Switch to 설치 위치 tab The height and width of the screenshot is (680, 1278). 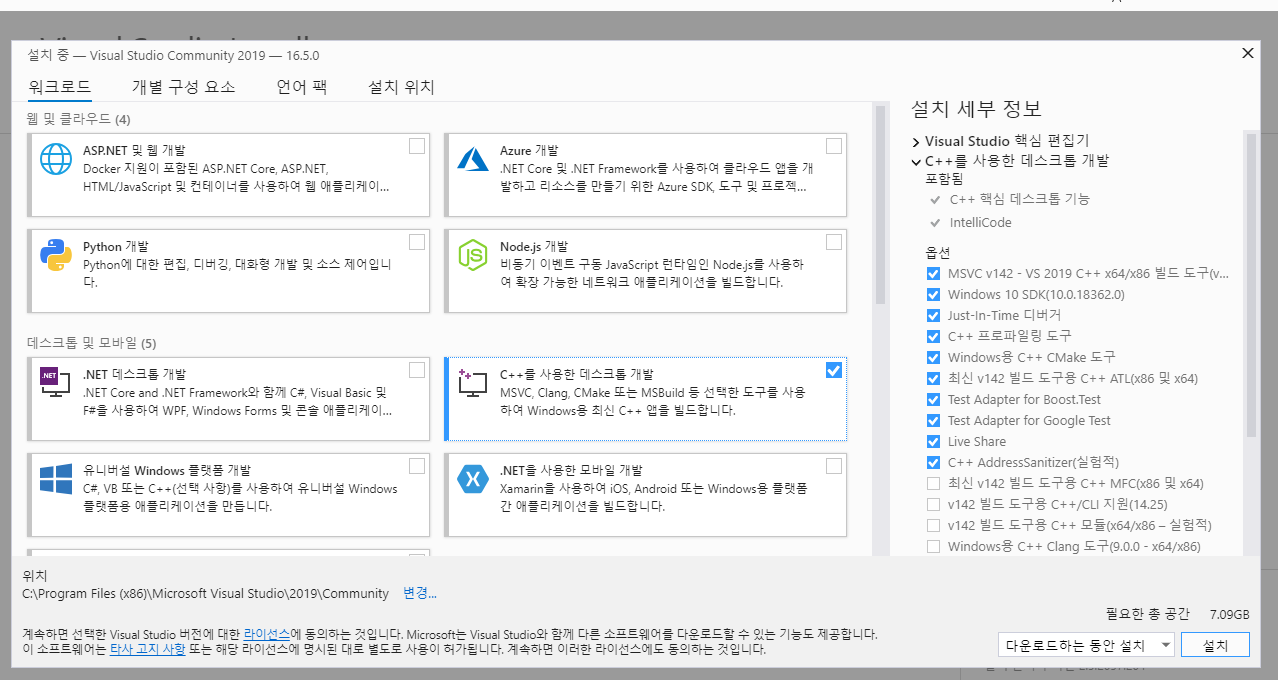(x=401, y=87)
